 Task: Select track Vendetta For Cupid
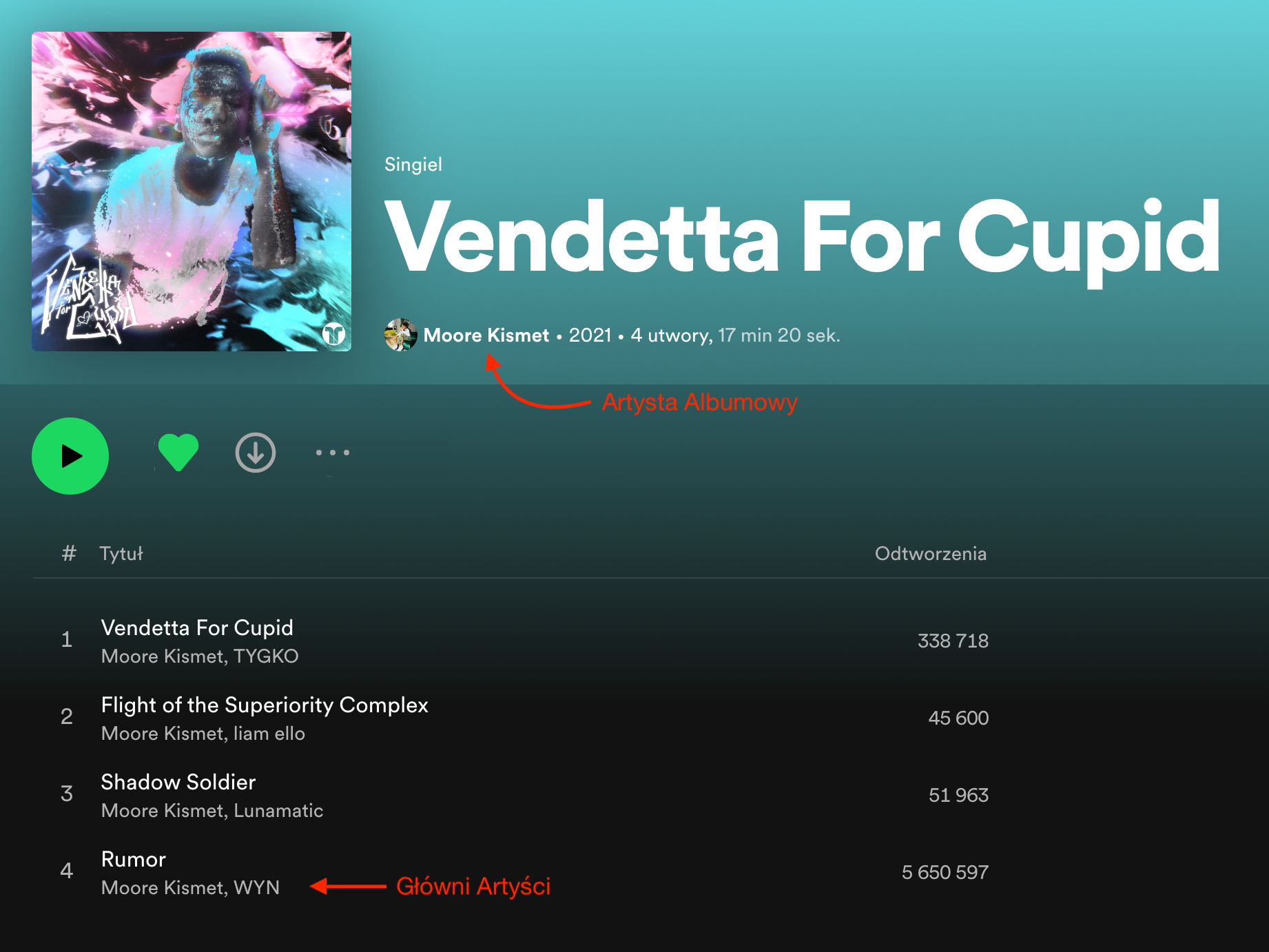[197, 628]
